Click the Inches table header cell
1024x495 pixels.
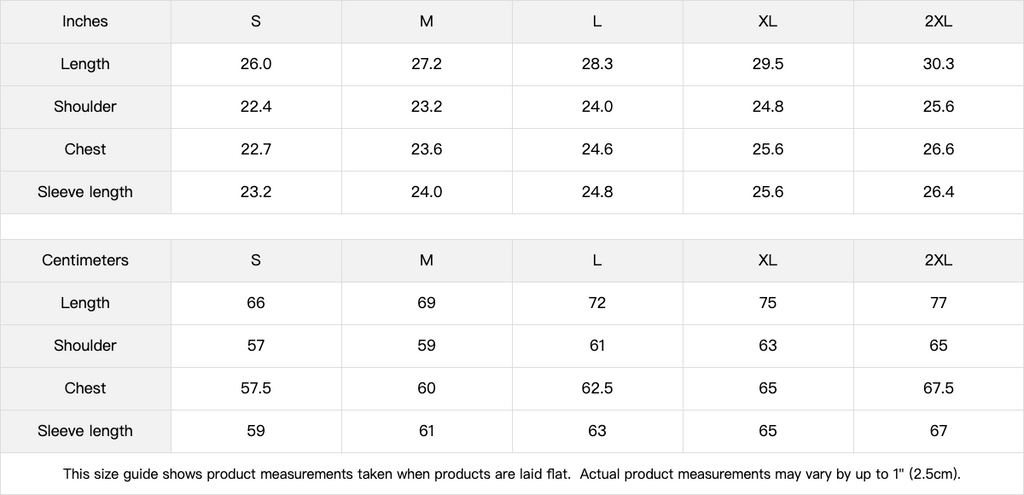pyautogui.click(x=85, y=21)
